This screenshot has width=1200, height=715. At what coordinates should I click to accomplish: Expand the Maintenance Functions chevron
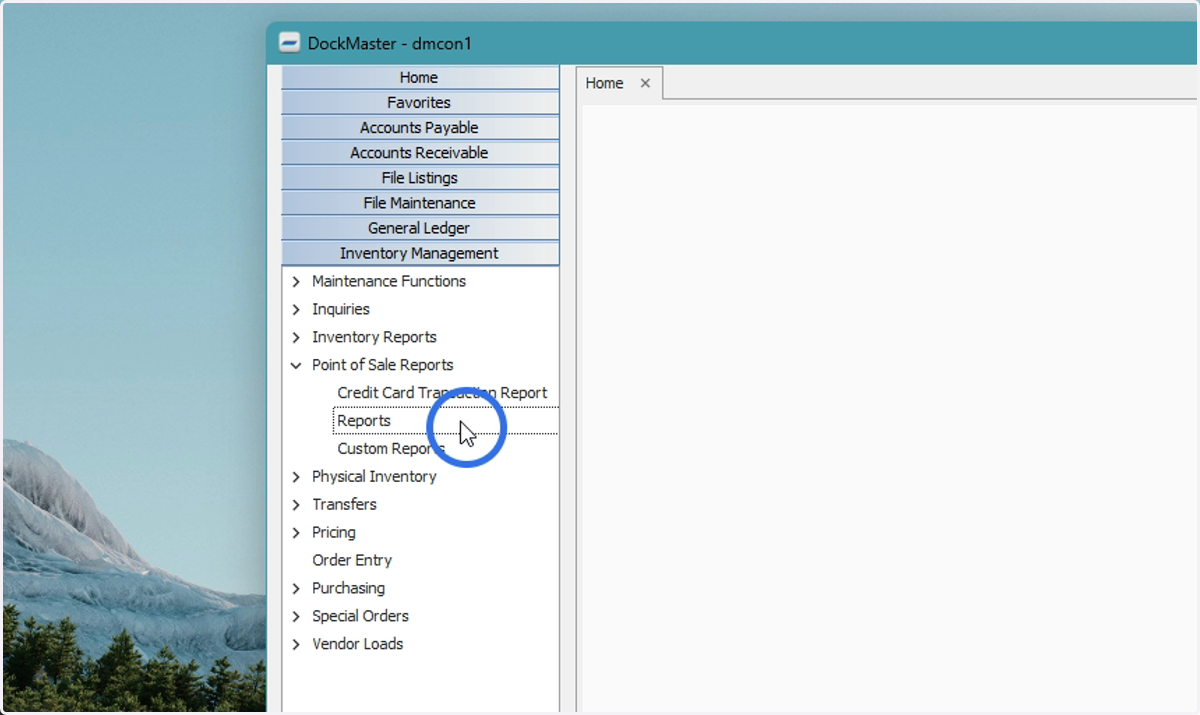click(x=296, y=282)
